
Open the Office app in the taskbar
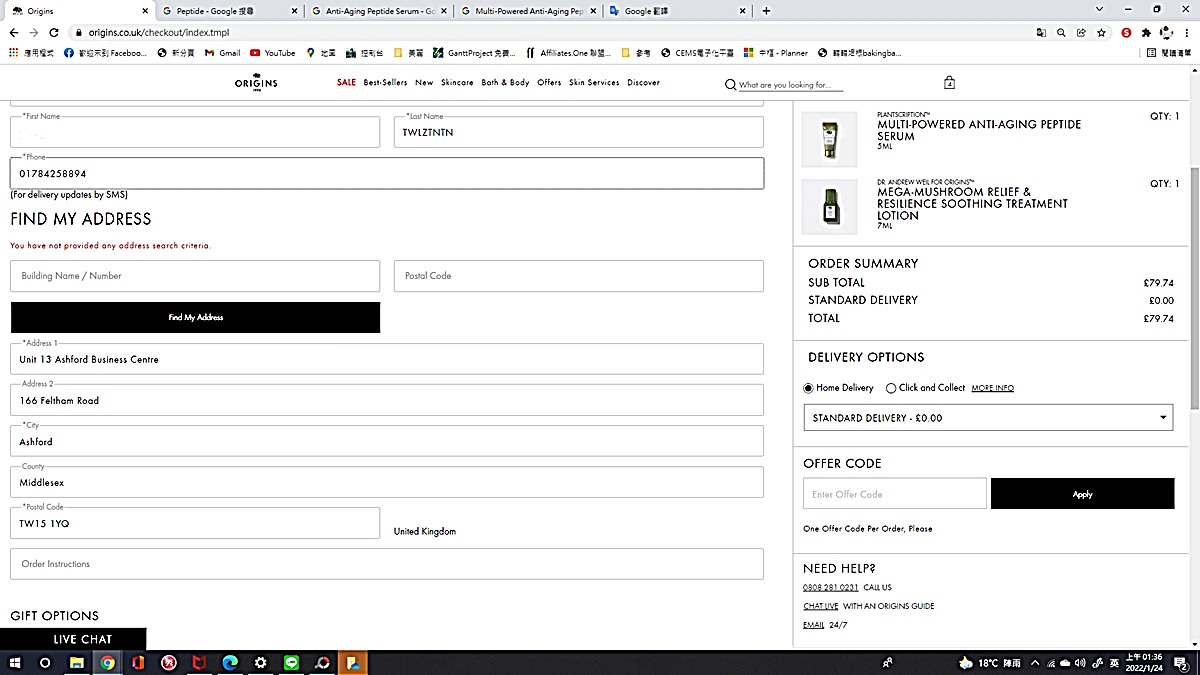pyautogui.click(x=138, y=662)
